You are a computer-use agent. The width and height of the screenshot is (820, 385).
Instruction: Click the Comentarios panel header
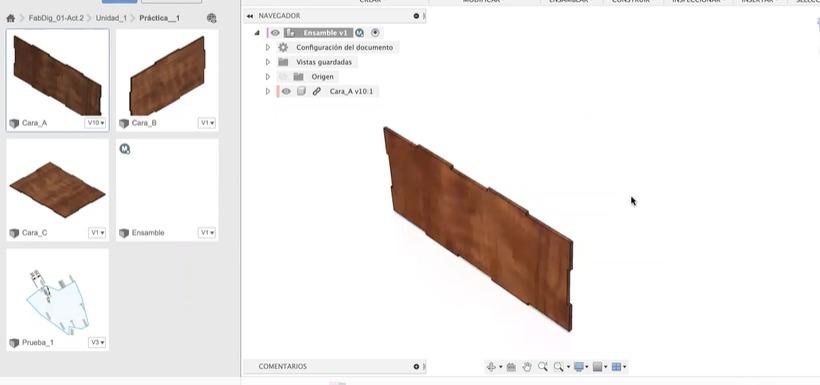pyautogui.click(x=335, y=367)
